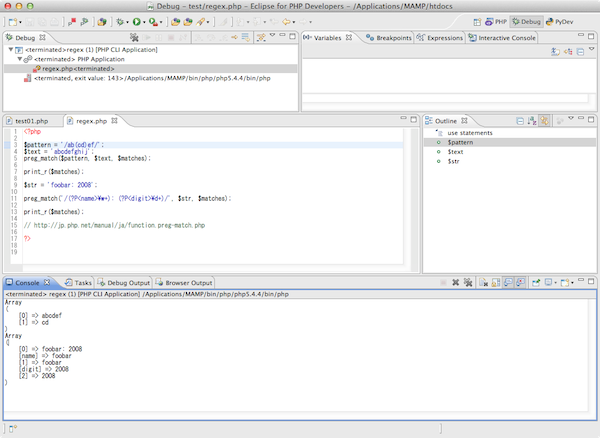Viewport: 600px width, 438px height.
Task: Click the New file wizard icon in main toolbar
Action: [x=13, y=22]
